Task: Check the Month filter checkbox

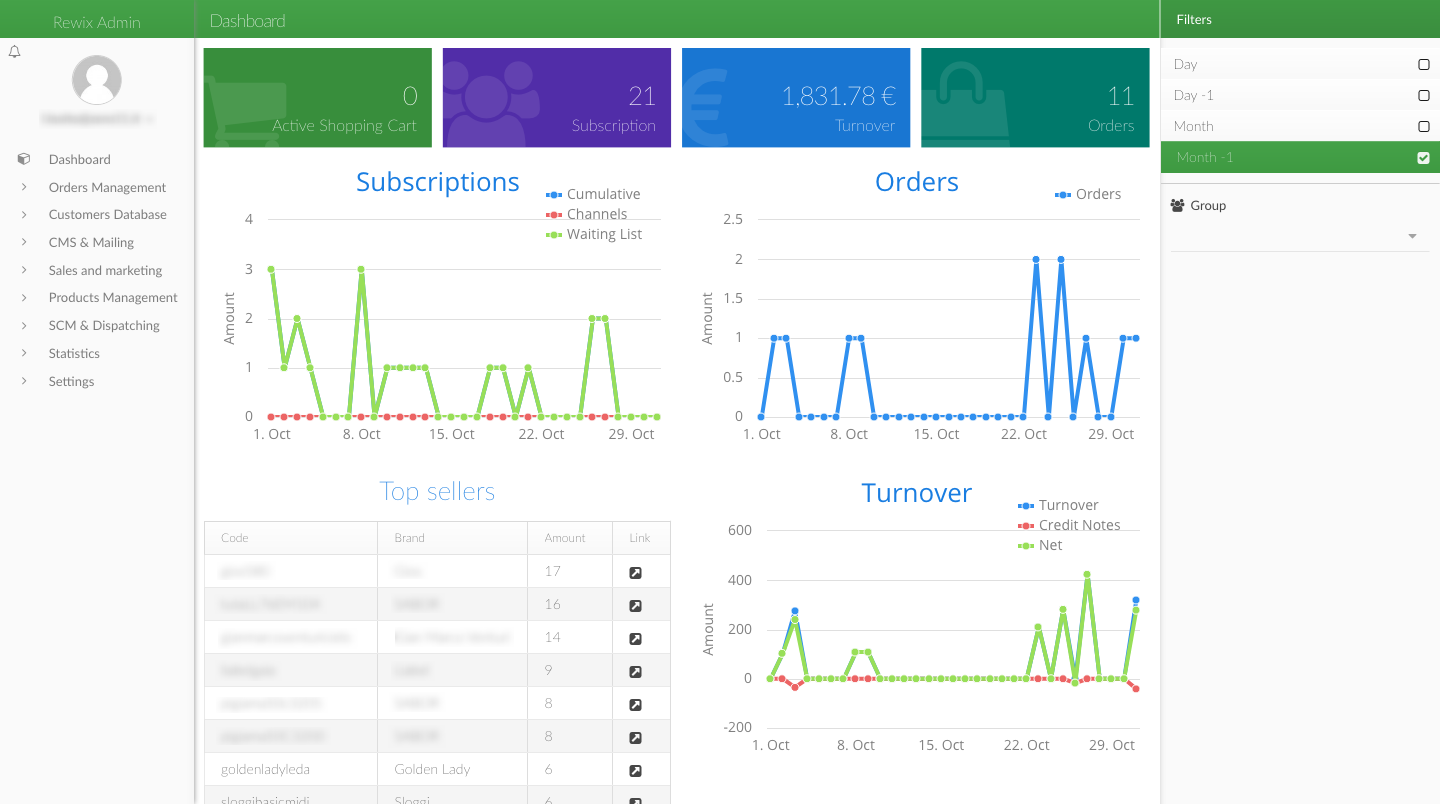Action: click(1424, 126)
